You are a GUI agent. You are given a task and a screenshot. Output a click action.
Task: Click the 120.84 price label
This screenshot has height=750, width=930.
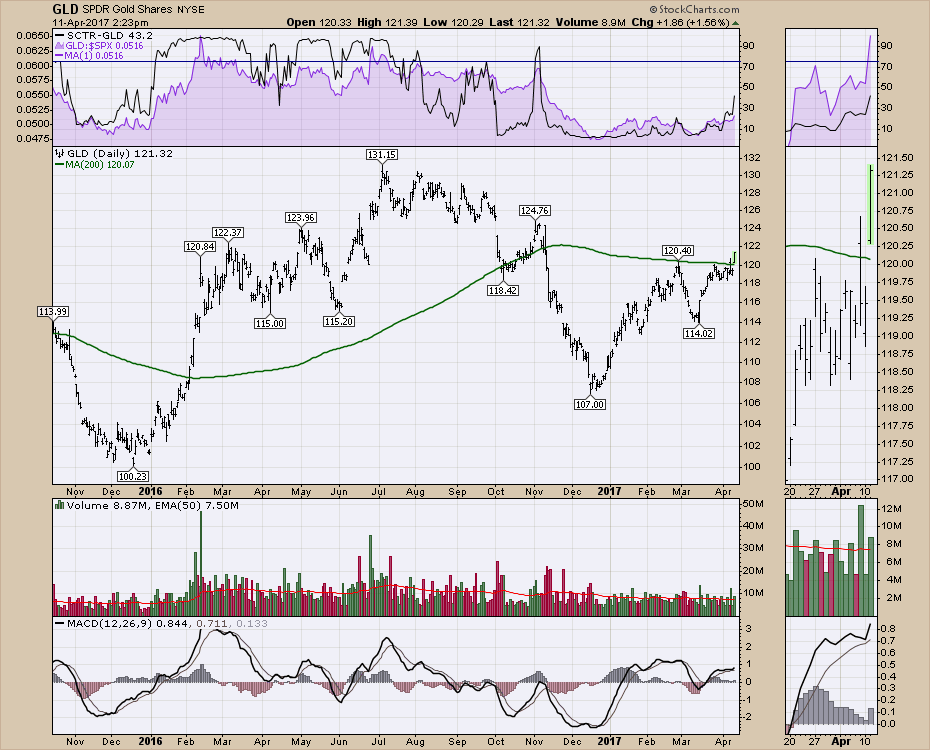pos(200,247)
